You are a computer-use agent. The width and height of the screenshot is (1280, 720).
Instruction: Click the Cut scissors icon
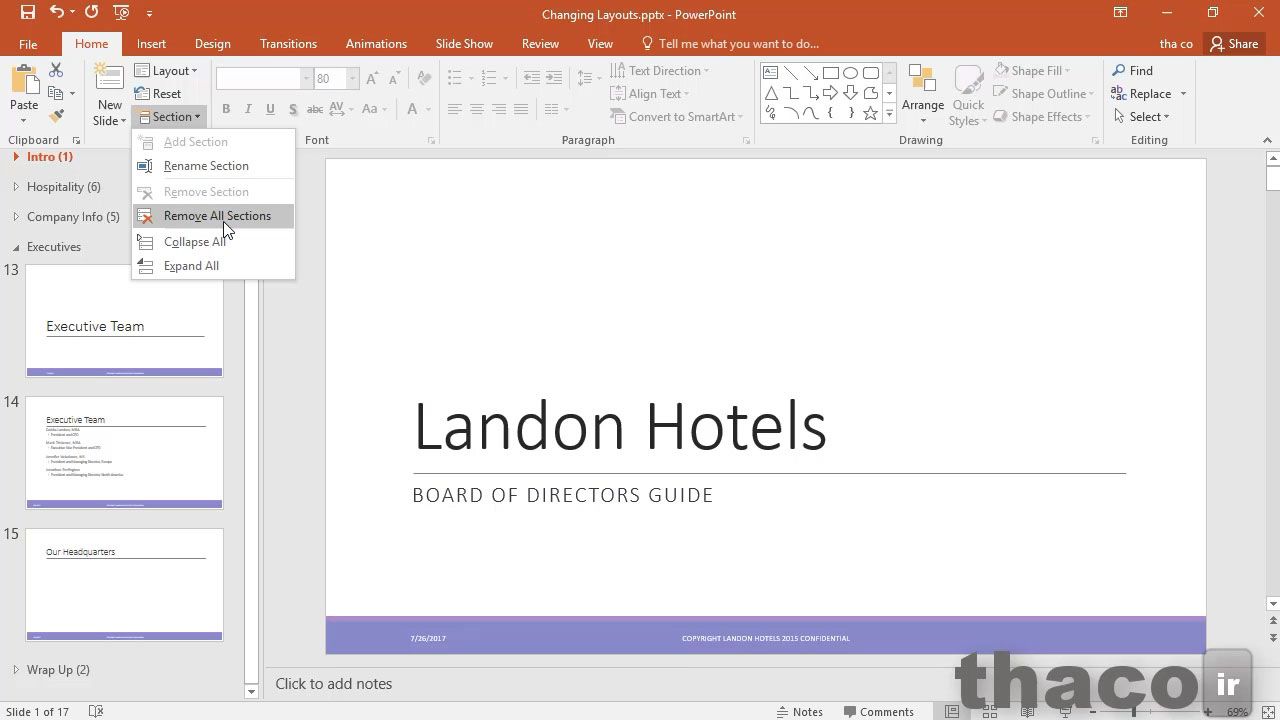(x=56, y=70)
